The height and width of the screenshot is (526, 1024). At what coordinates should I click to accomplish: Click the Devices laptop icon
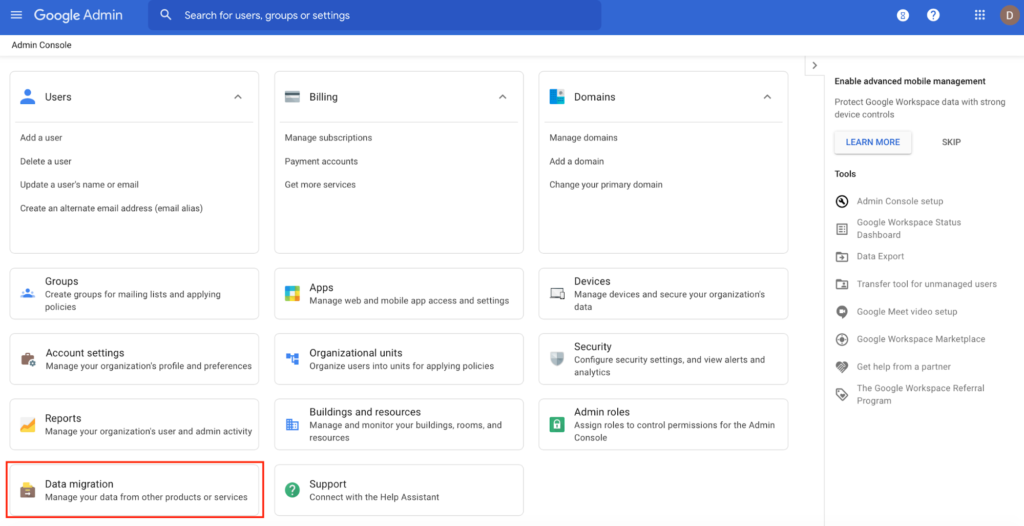pos(557,293)
